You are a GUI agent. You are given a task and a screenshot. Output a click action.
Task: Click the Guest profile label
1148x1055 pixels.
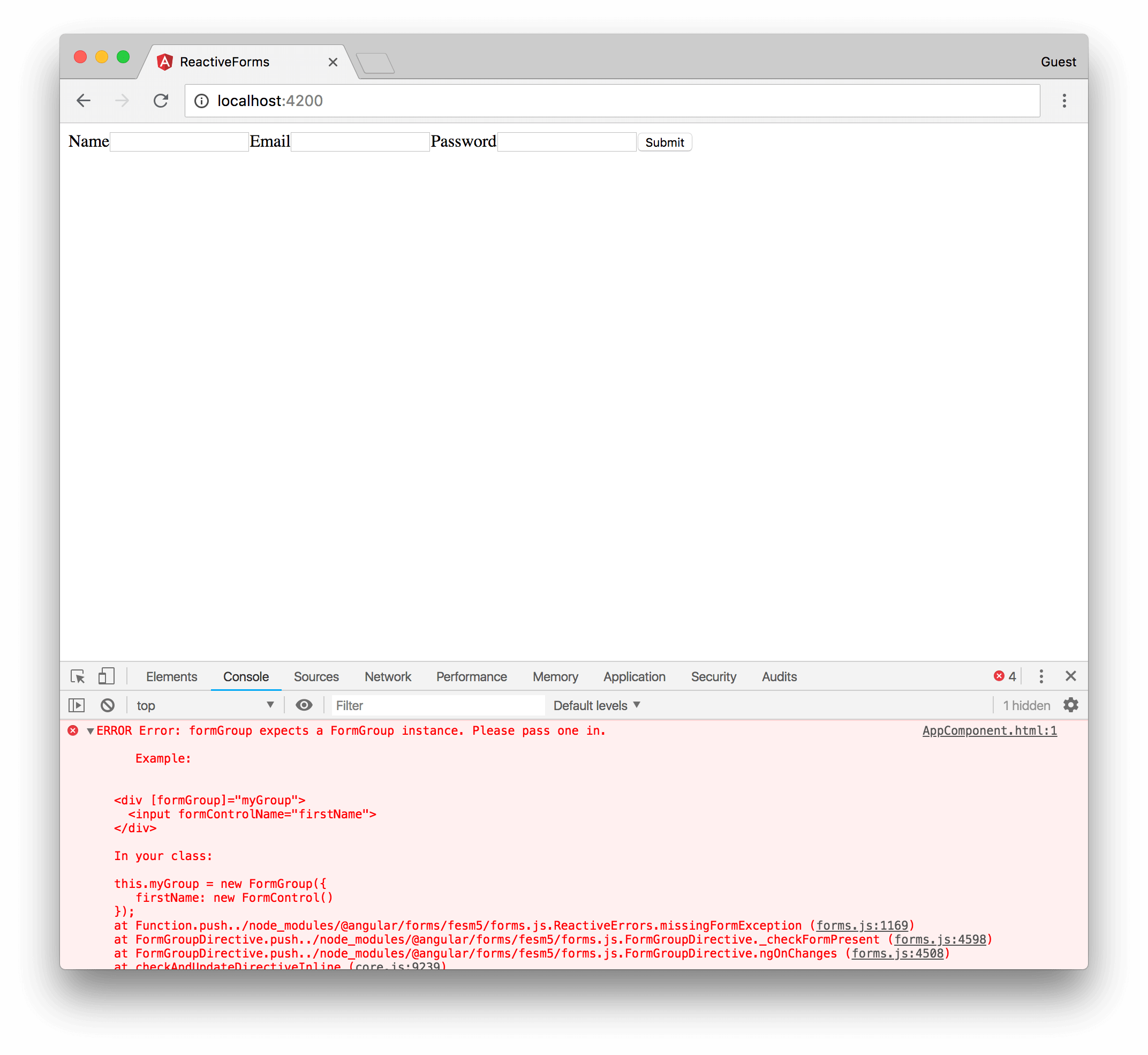click(x=1058, y=62)
